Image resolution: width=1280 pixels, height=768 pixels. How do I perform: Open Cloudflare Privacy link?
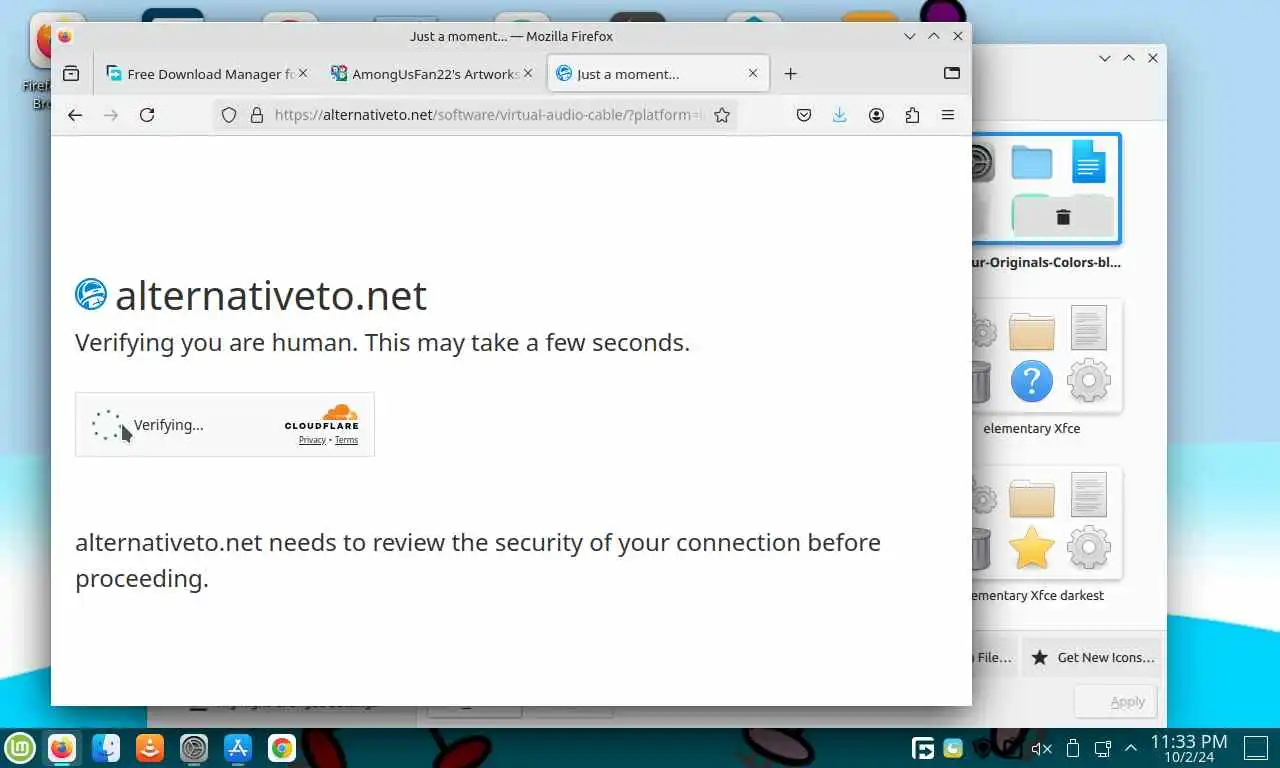pos(312,440)
